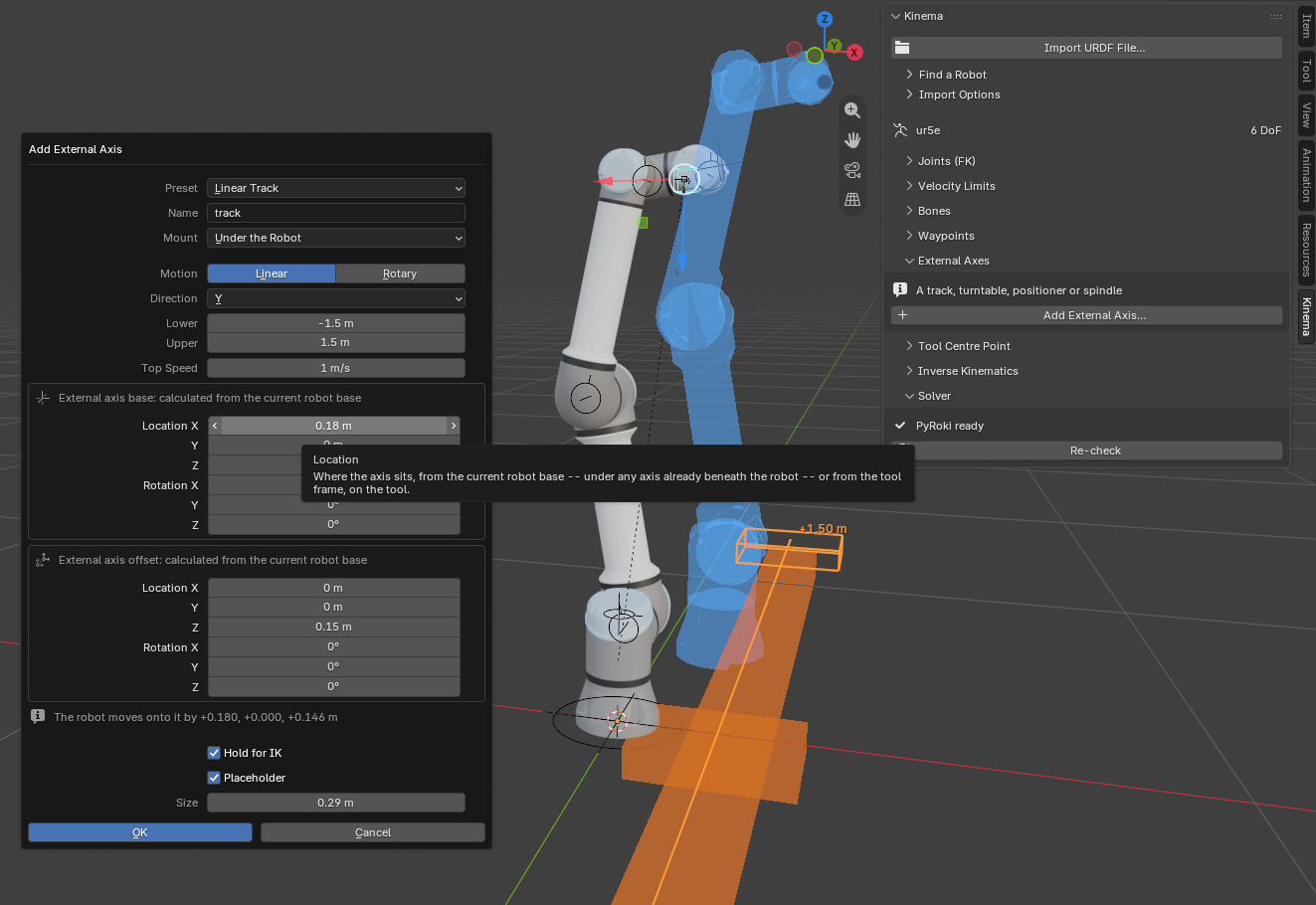Open the Direction dropdown

(336, 298)
